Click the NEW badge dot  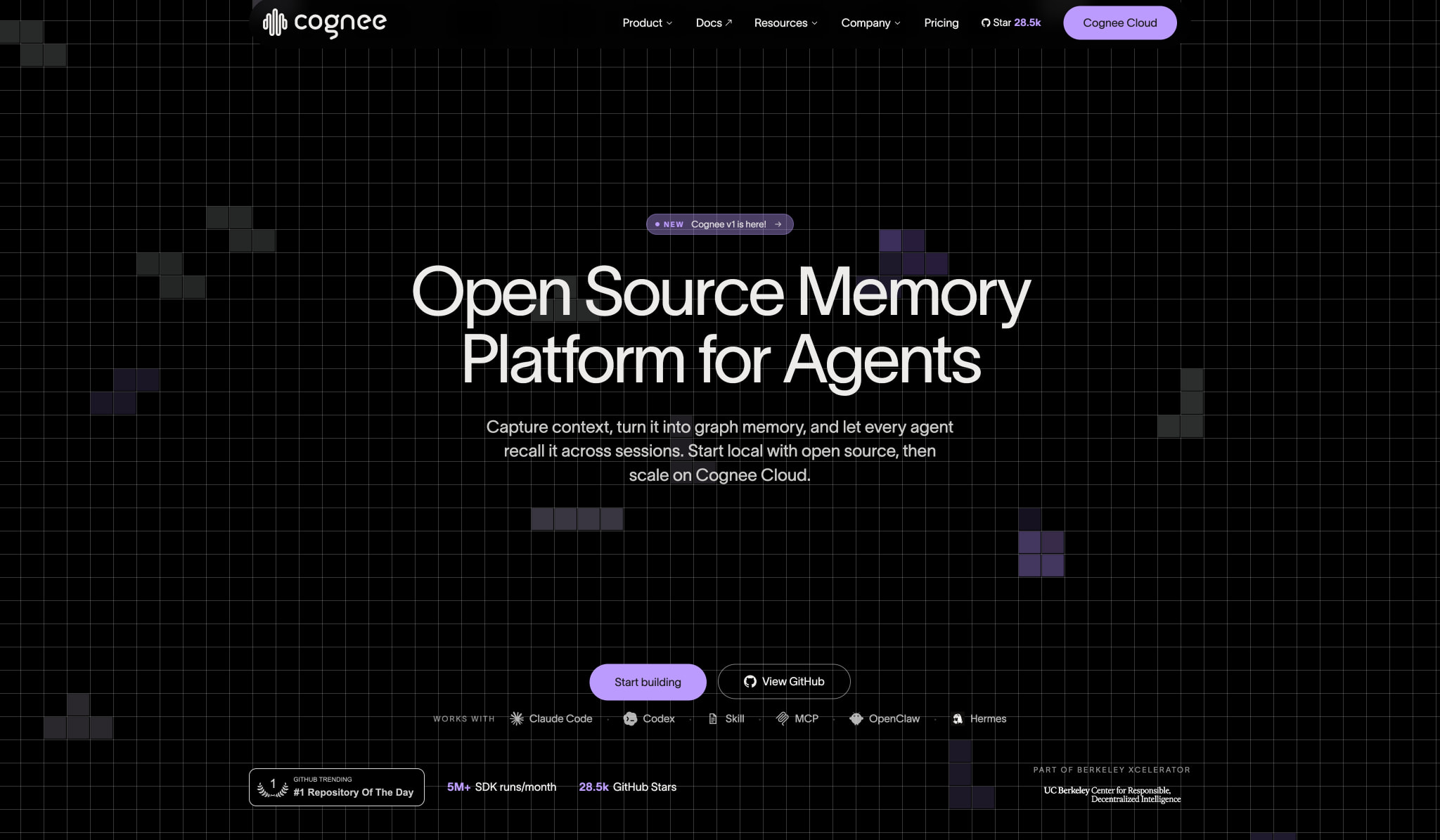click(x=657, y=224)
